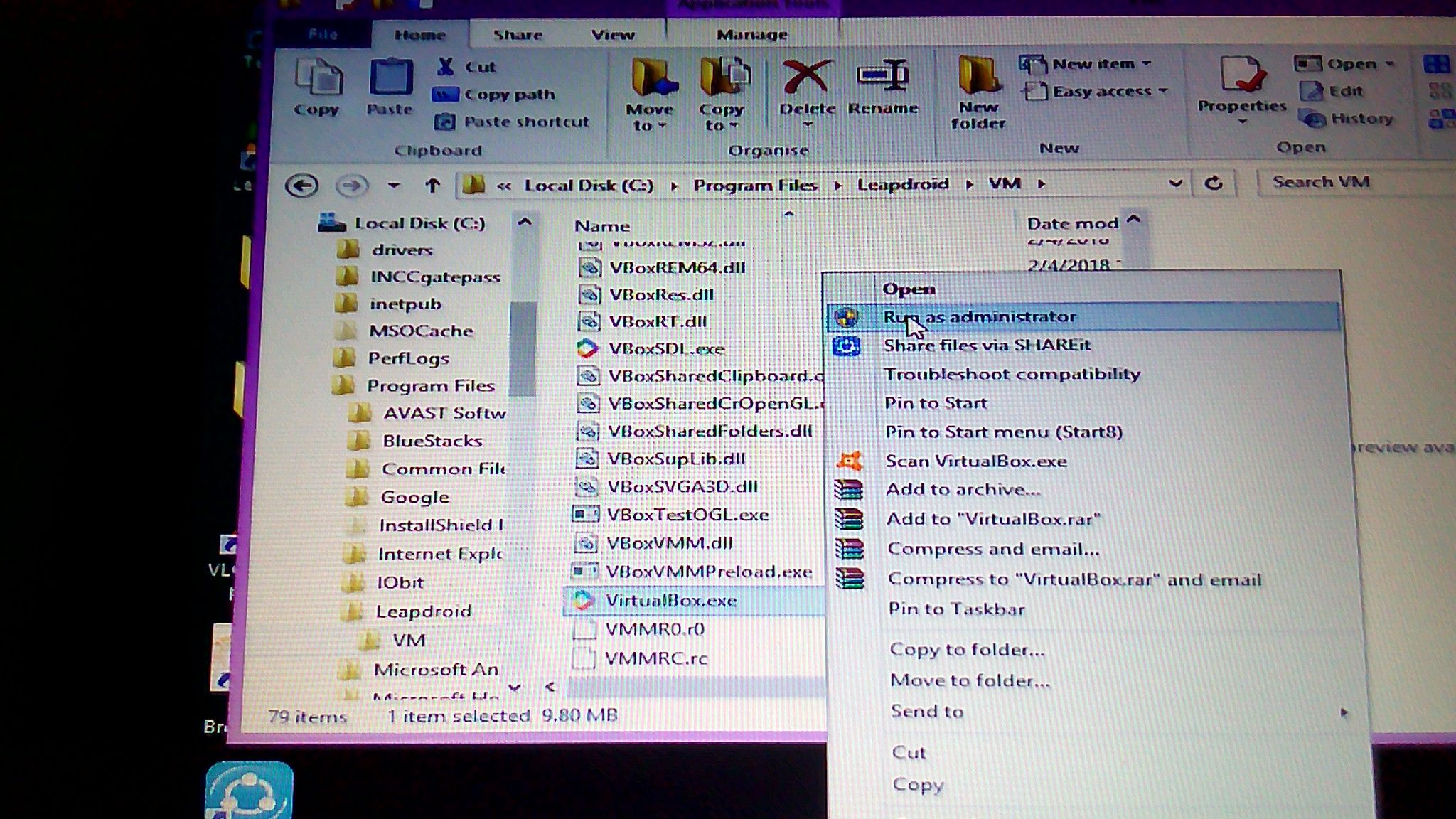Click the Cut scissors icon in ribbon
Screen dimensions: 1456x819
tap(446, 67)
